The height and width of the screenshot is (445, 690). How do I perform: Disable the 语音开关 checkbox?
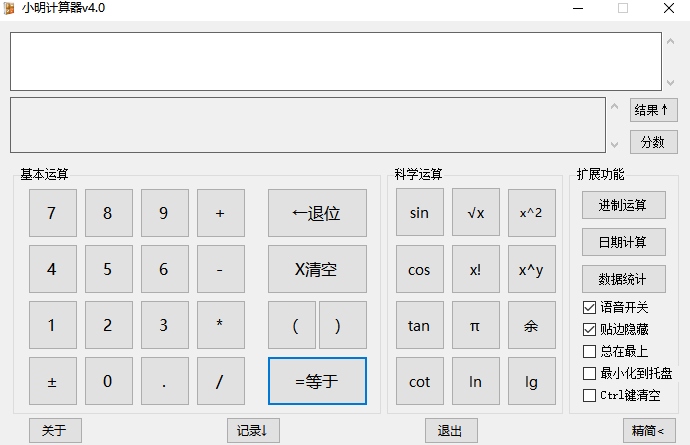[x=590, y=307]
